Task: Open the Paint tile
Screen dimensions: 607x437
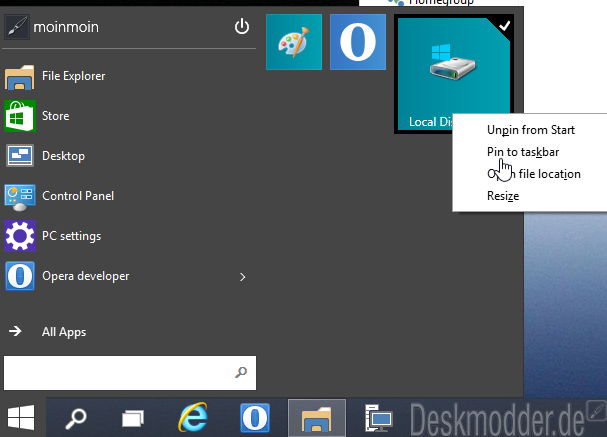Action: click(294, 42)
